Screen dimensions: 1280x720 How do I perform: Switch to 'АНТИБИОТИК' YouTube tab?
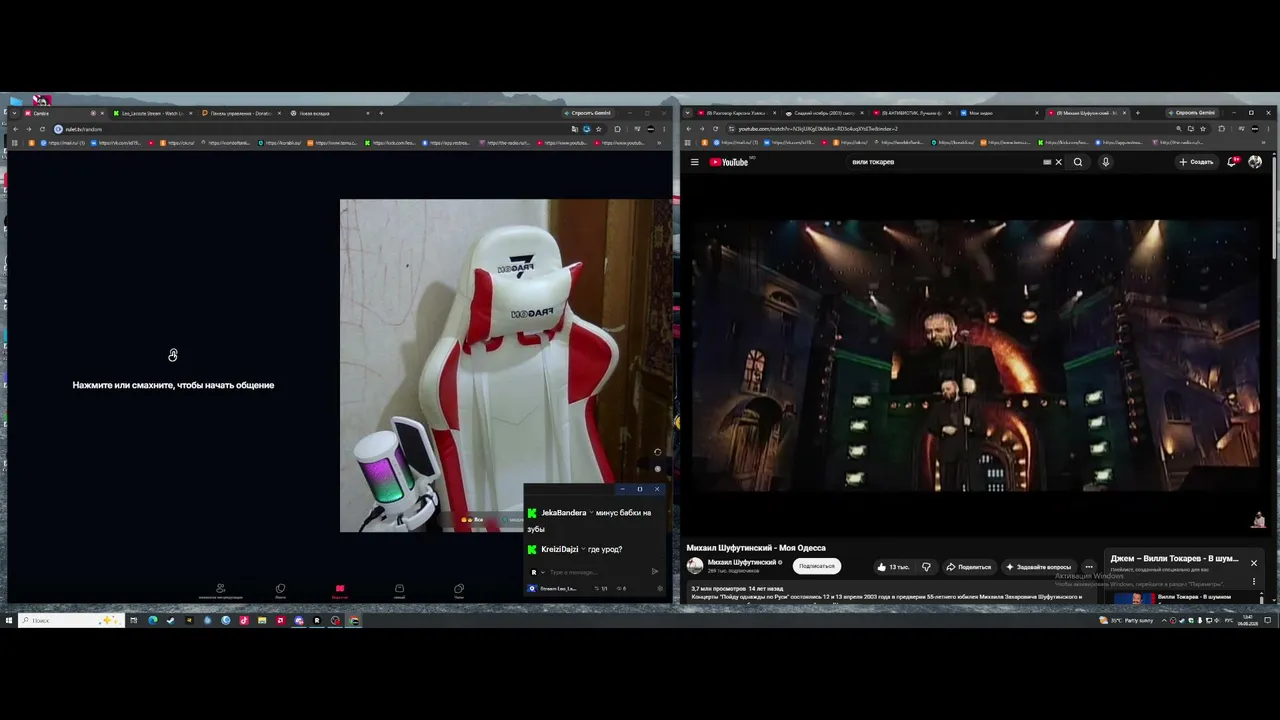coord(910,113)
